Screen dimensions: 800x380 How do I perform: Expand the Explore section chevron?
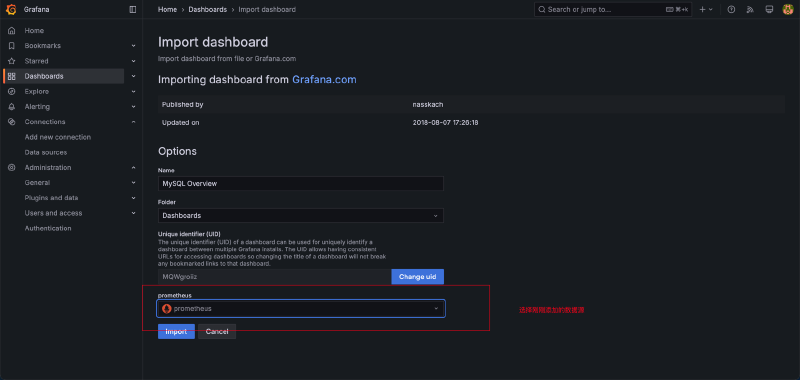[x=134, y=92]
